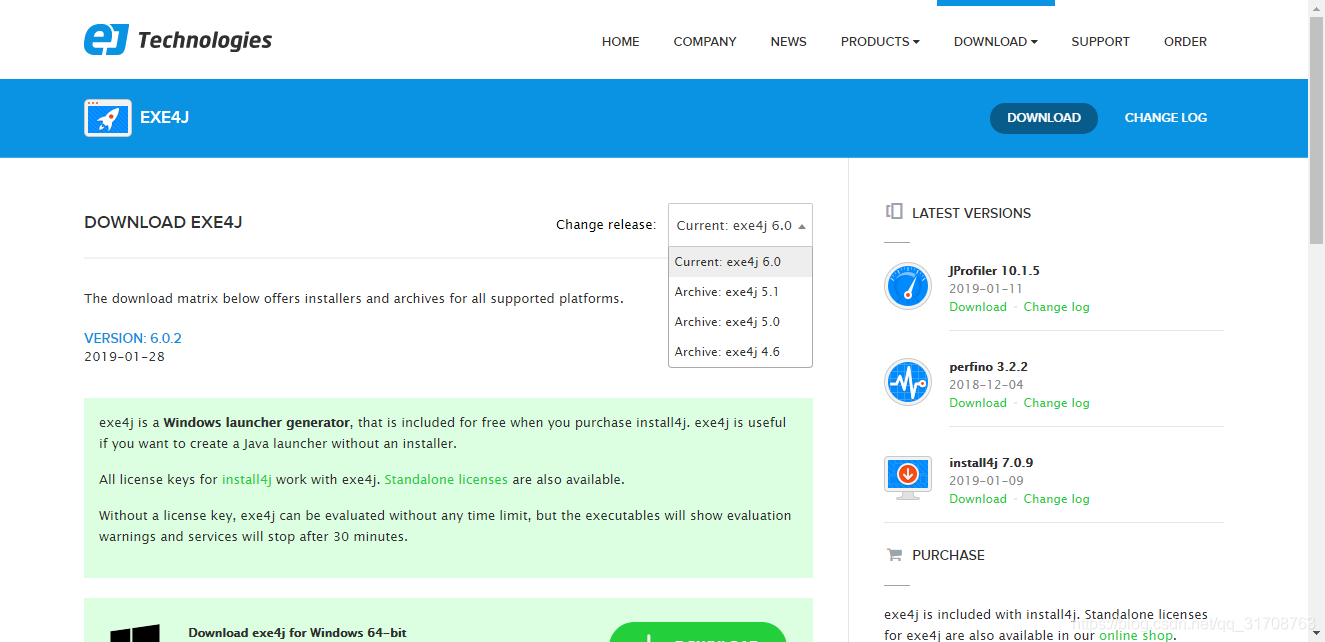Go to the NEWS page
This screenshot has width=1325, height=642.
point(788,42)
